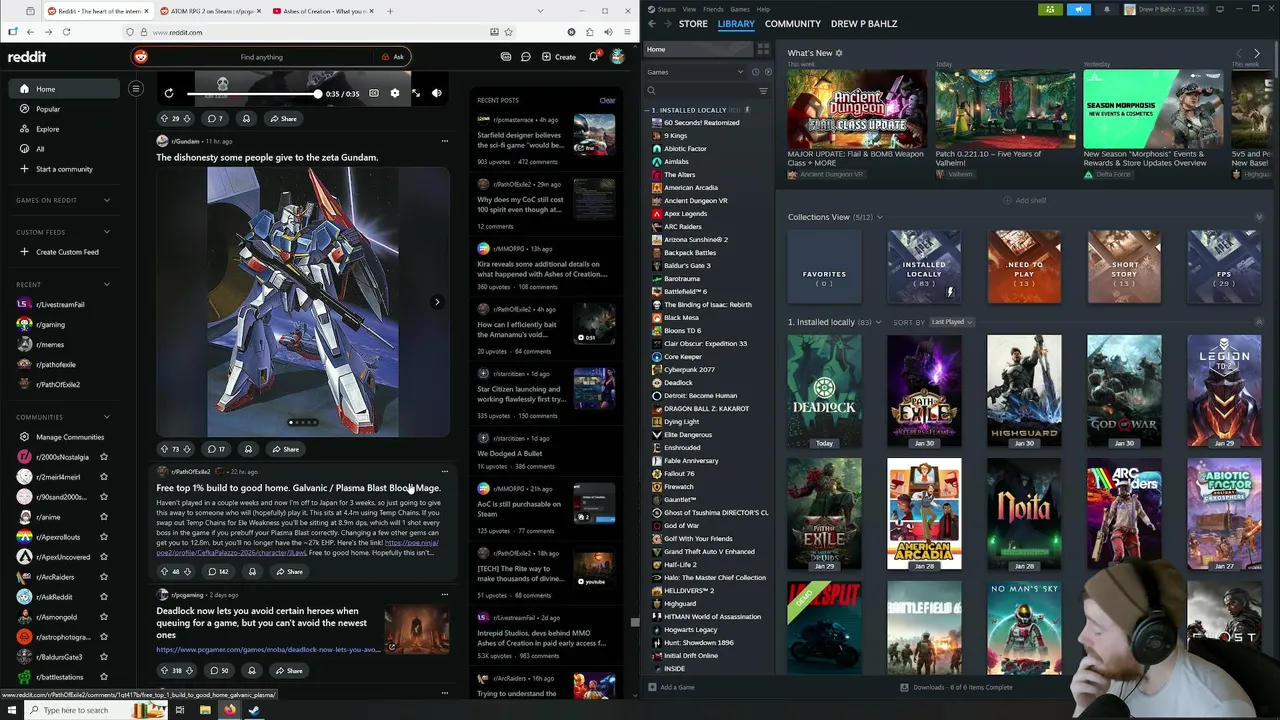Share the Galvanic Plasma Blast build post
The height and width of the screenshot is (720, 1280).
click(x=289, y=572)
